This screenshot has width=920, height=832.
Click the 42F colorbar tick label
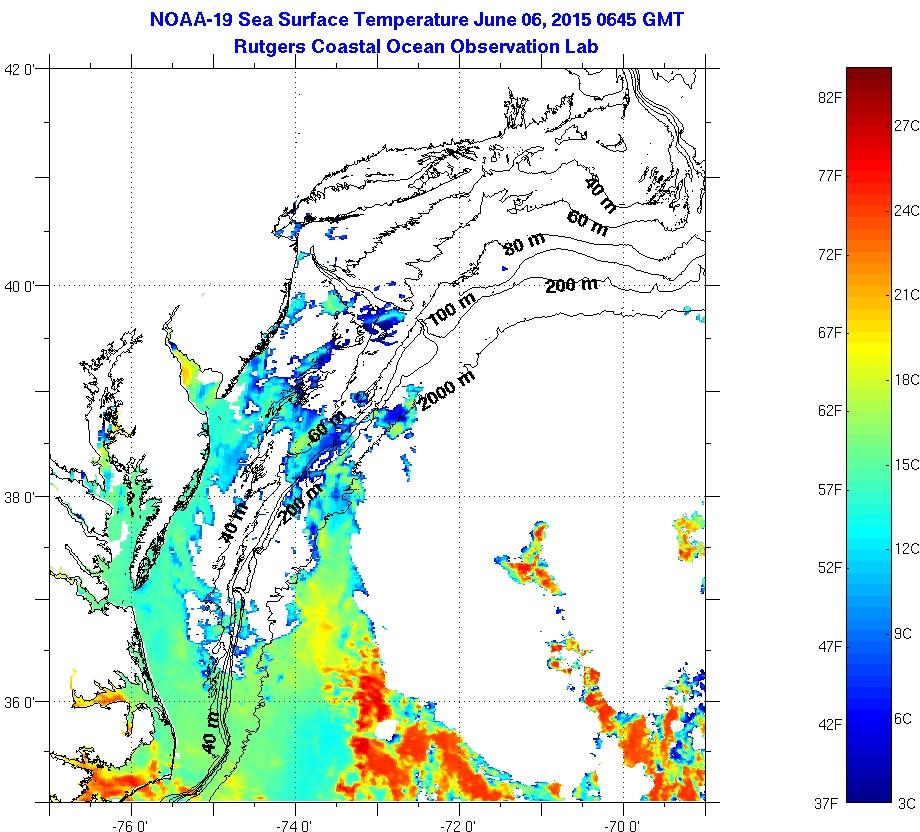[x=830, y=725]
